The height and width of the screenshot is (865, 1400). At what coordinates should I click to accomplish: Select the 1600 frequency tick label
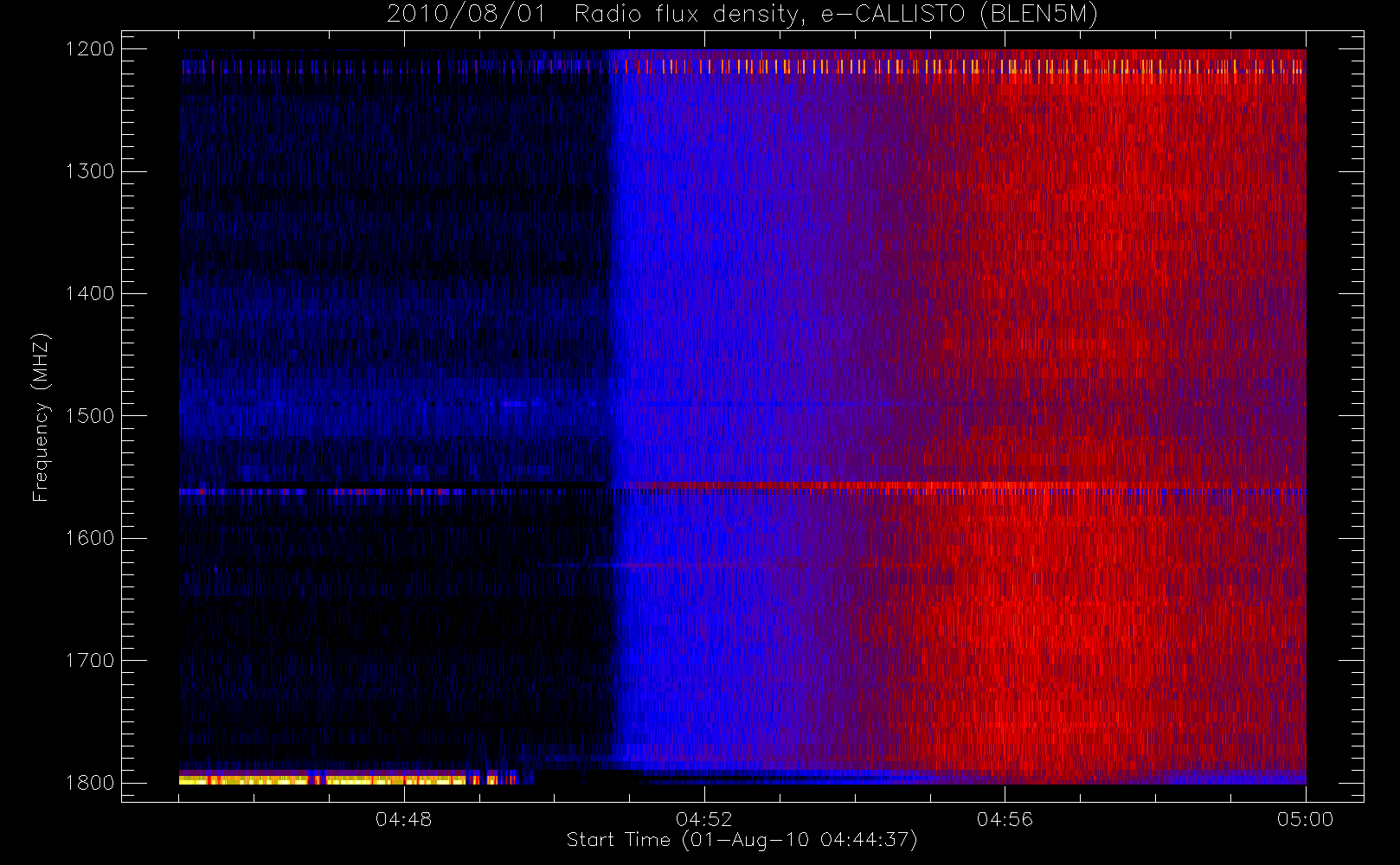click(x=90, y=538)
